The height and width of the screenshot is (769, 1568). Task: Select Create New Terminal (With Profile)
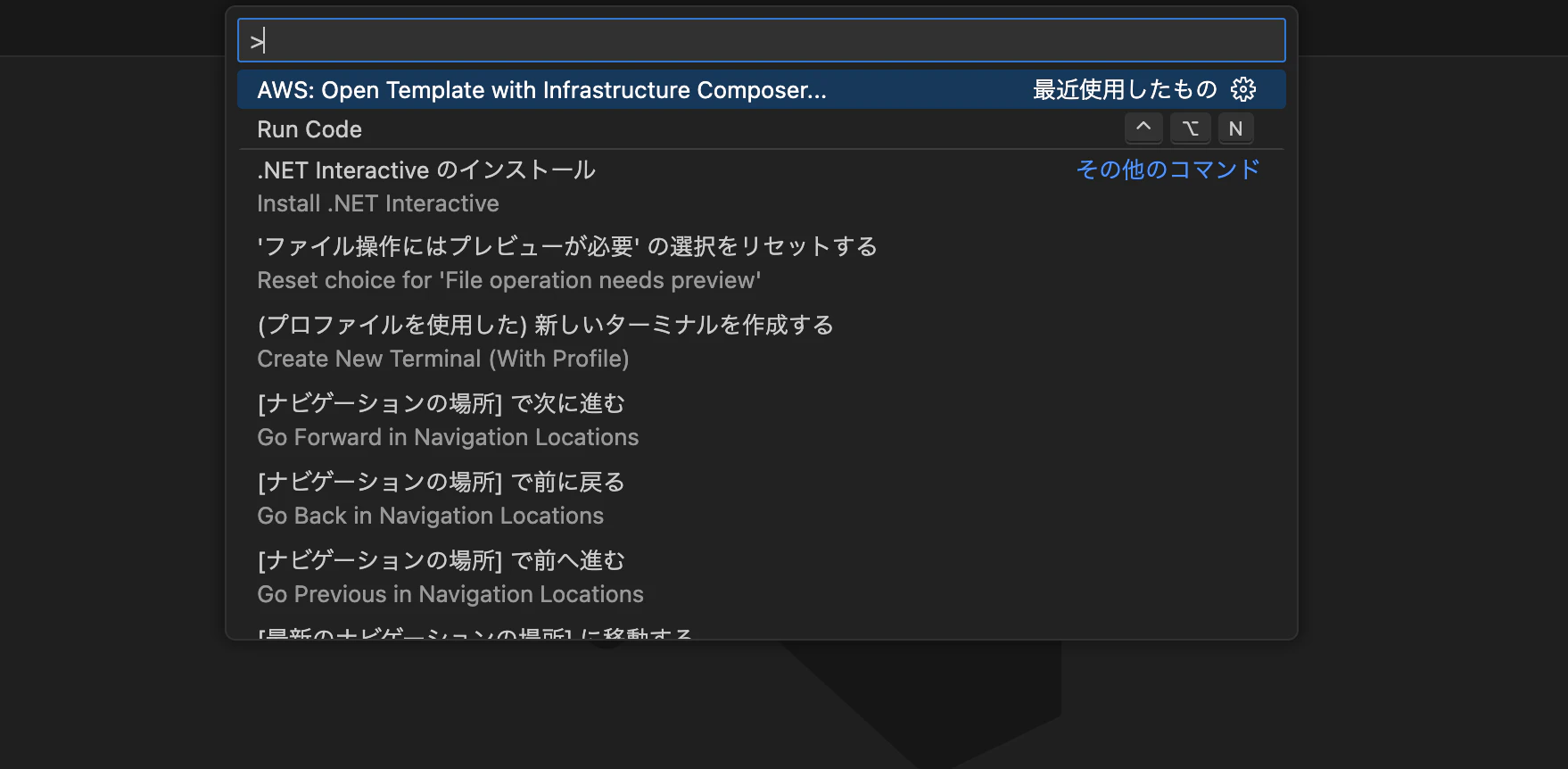click(761, 343)
